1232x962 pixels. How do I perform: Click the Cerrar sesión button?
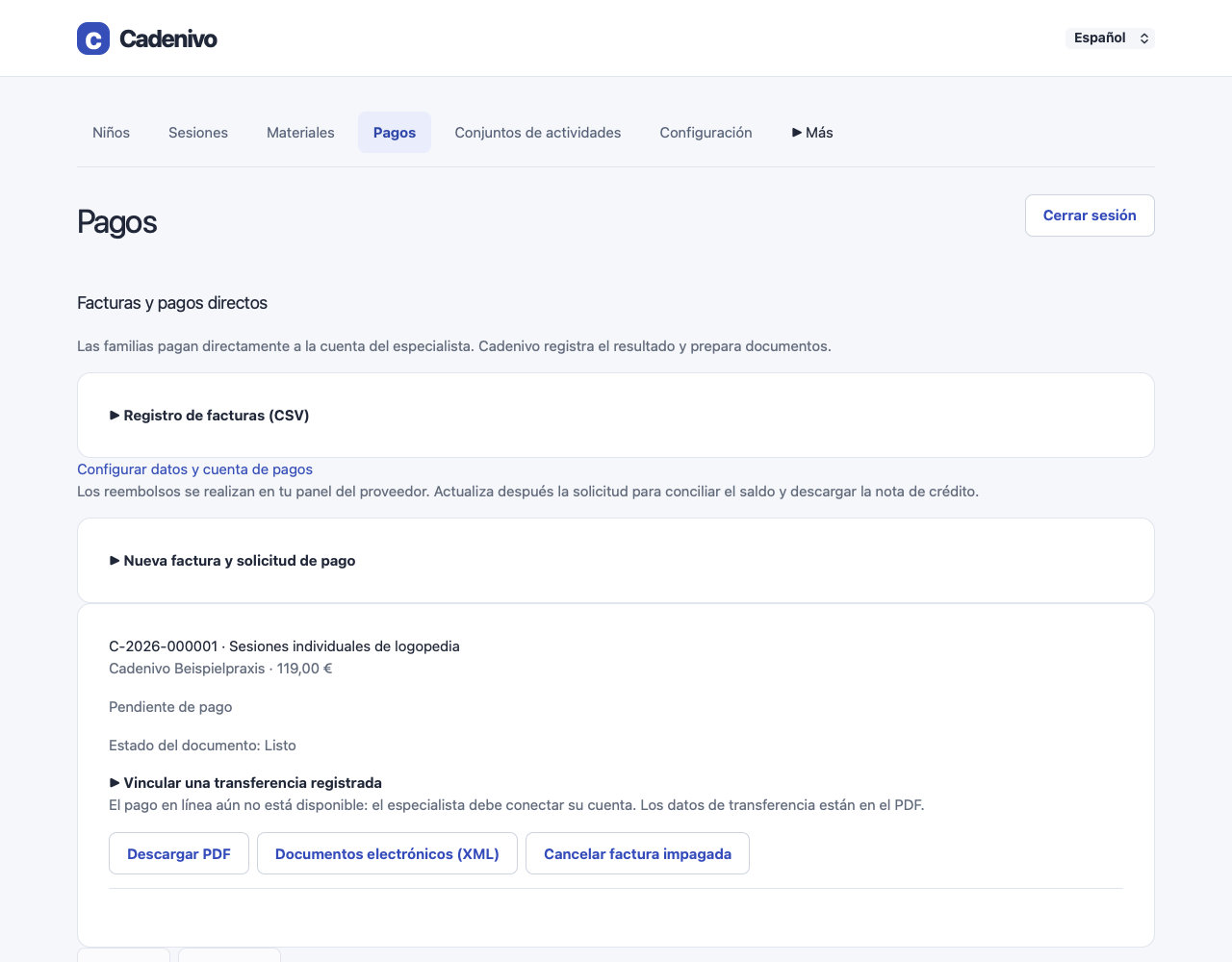click(1090, 215)
